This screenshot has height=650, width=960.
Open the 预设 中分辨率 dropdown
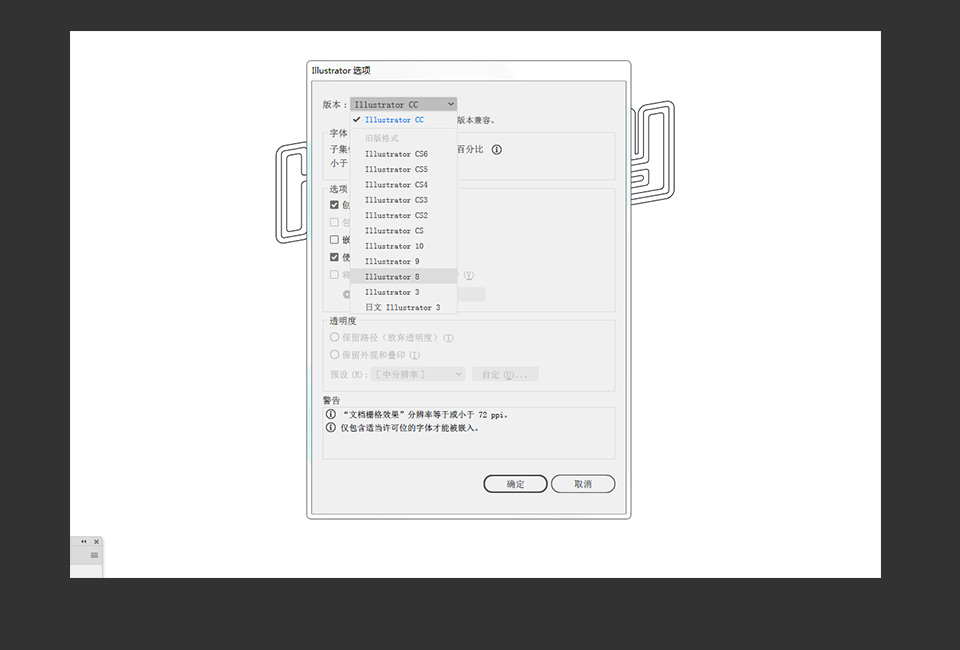pyautogui.click(x=418, y=374)
